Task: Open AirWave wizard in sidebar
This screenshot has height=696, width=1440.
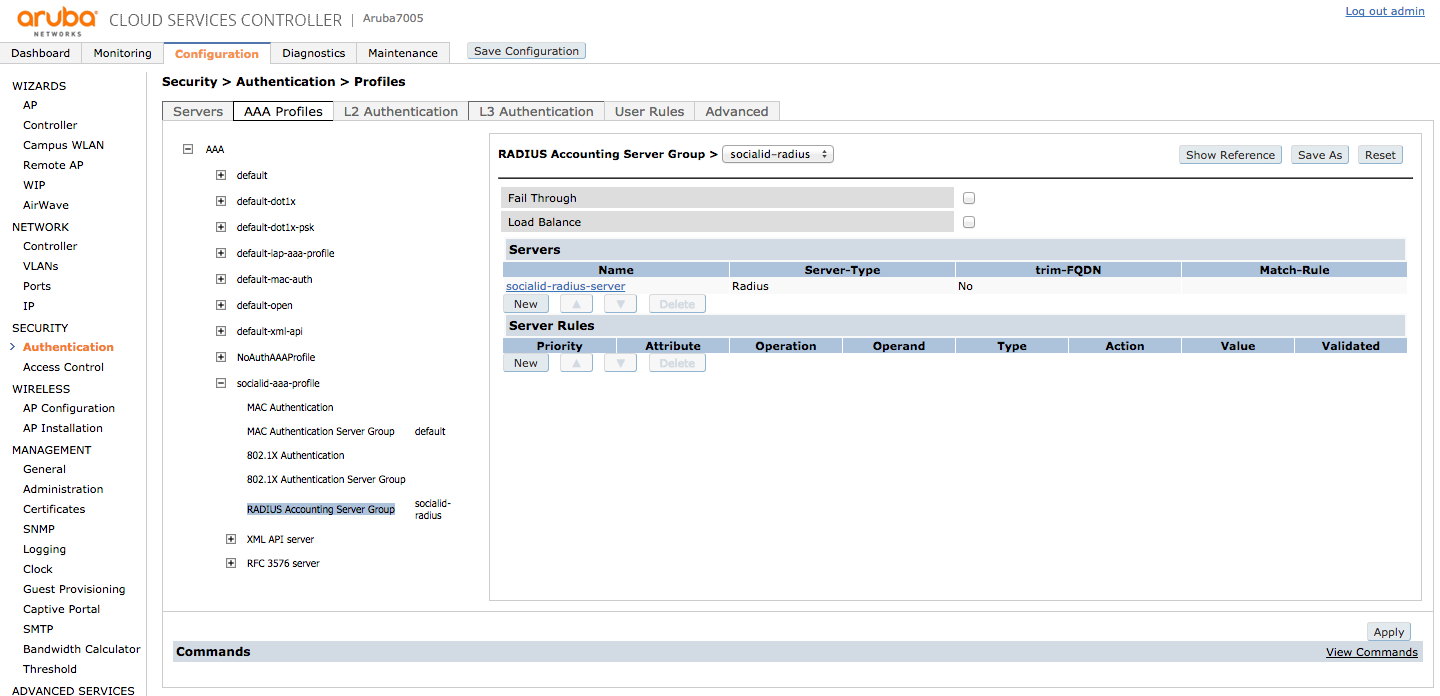Action: click(46, 205)
